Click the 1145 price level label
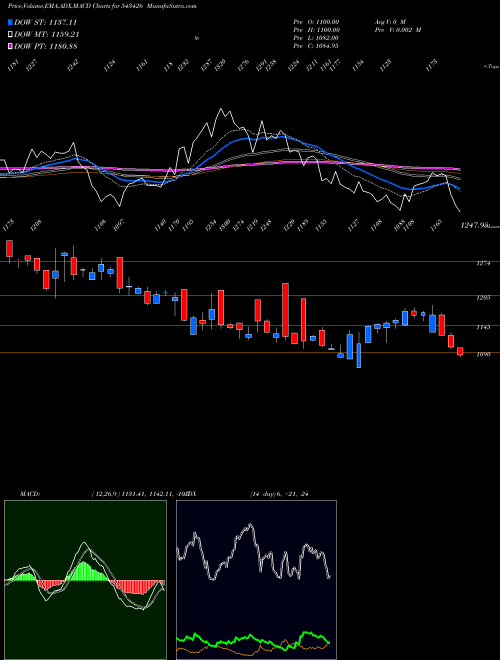Image resolution: width=500 pixels, height=660 pixels. coord(483,327)
